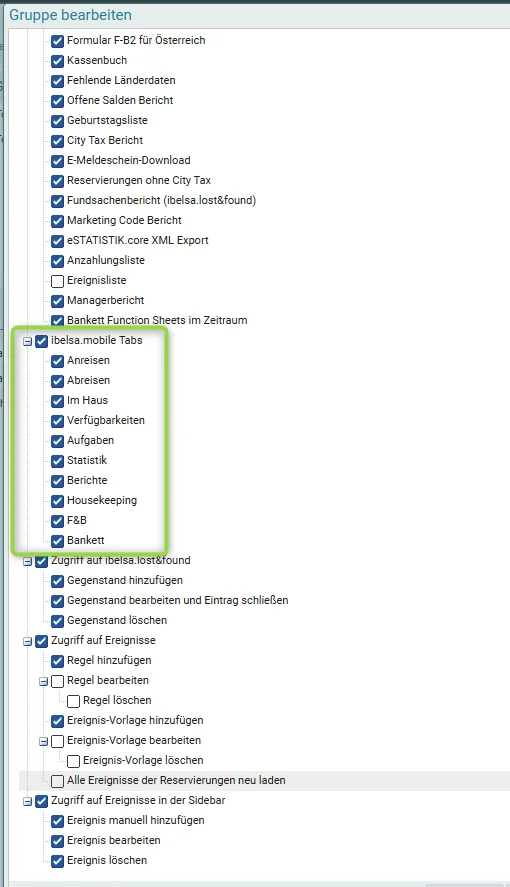Uncheck the Kassenbuch checkbox

pyautogui.click(x=57, y=61)
